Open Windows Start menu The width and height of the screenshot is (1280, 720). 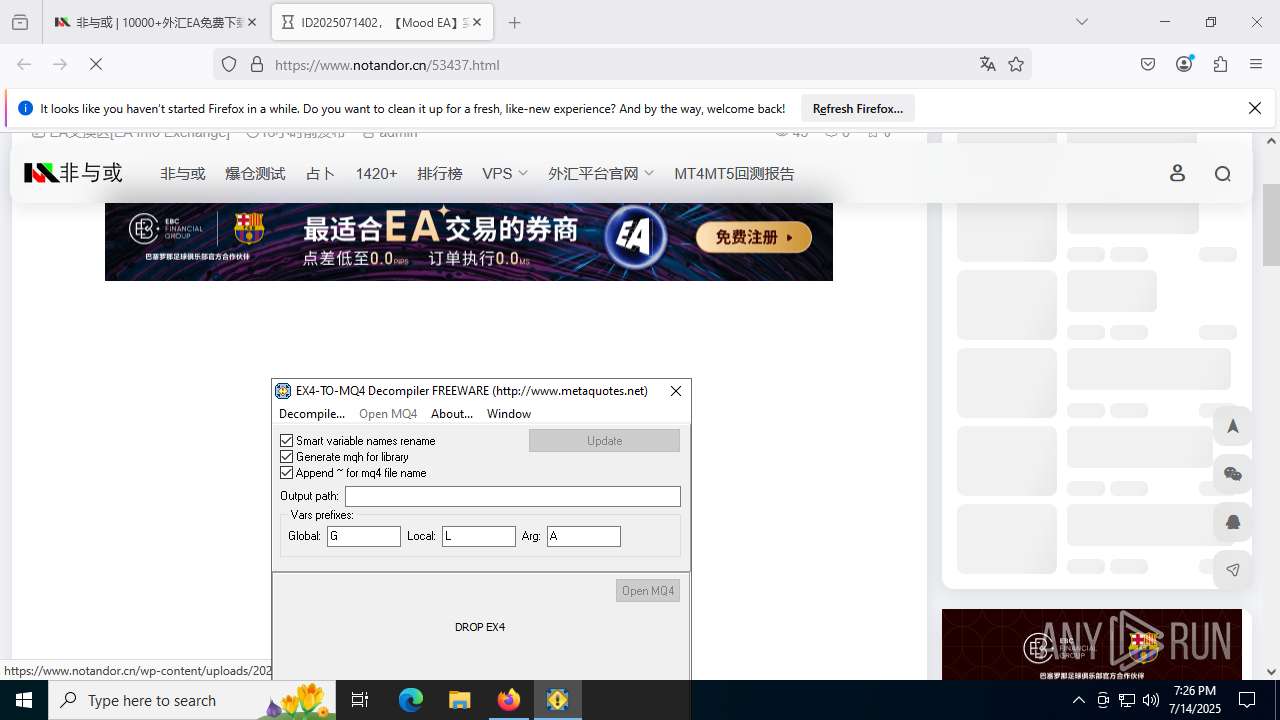point(24,700)
